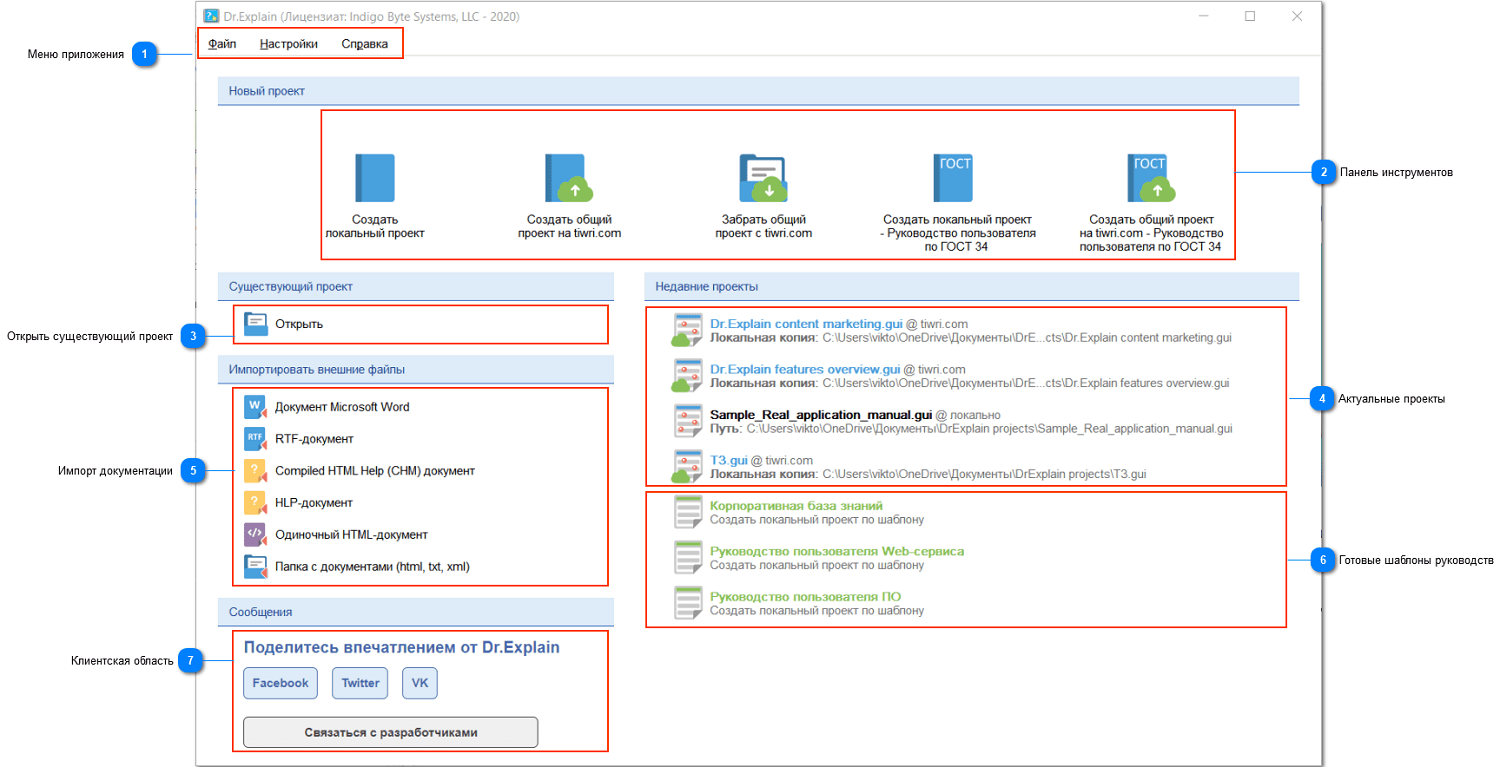Viewport: 1500px width, 767px height.
Task: Click the Создать локальный проект book icon
Action: coord(375,178)
